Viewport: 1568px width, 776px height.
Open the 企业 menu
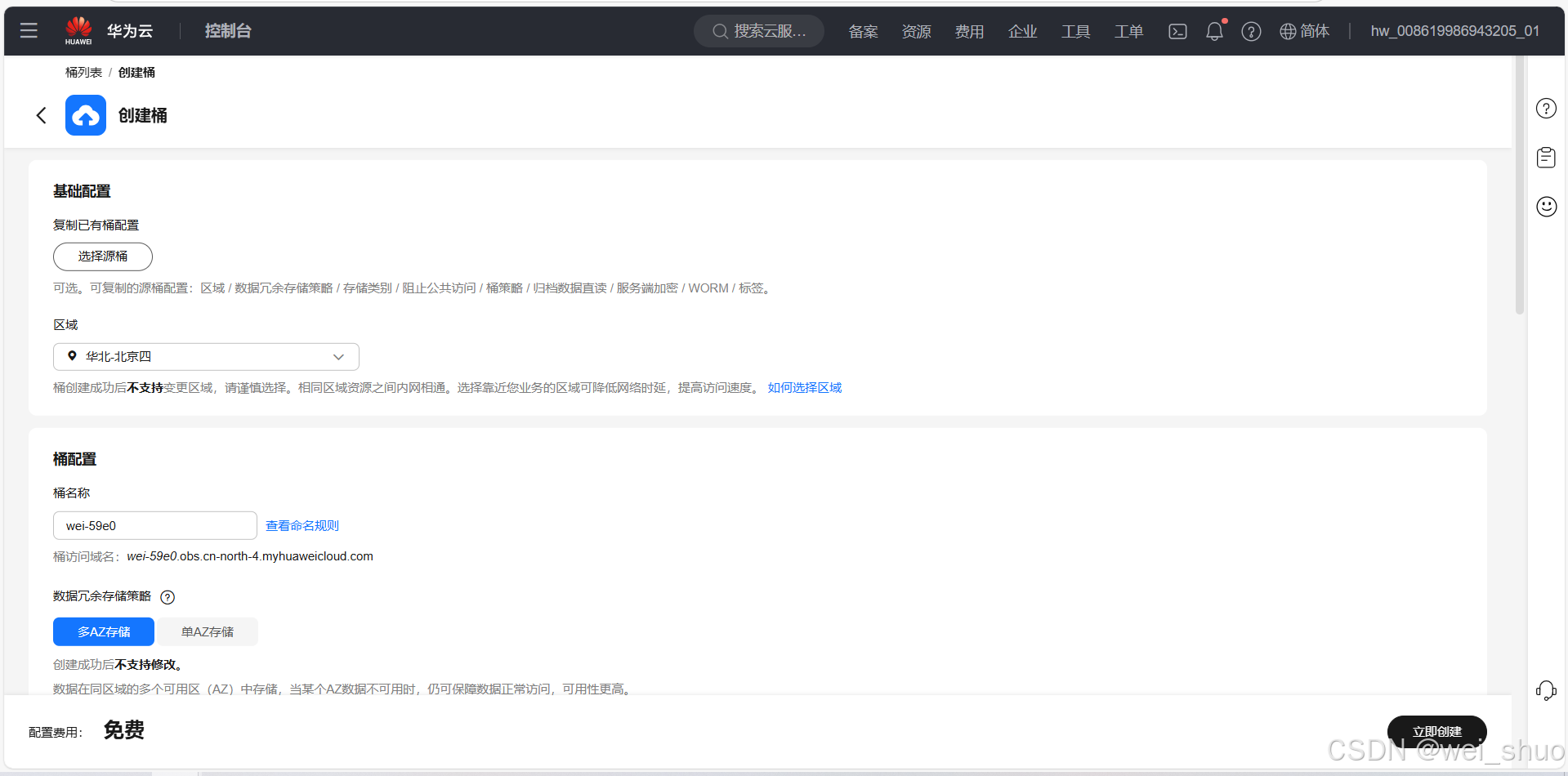click(x=1022, y=31)
